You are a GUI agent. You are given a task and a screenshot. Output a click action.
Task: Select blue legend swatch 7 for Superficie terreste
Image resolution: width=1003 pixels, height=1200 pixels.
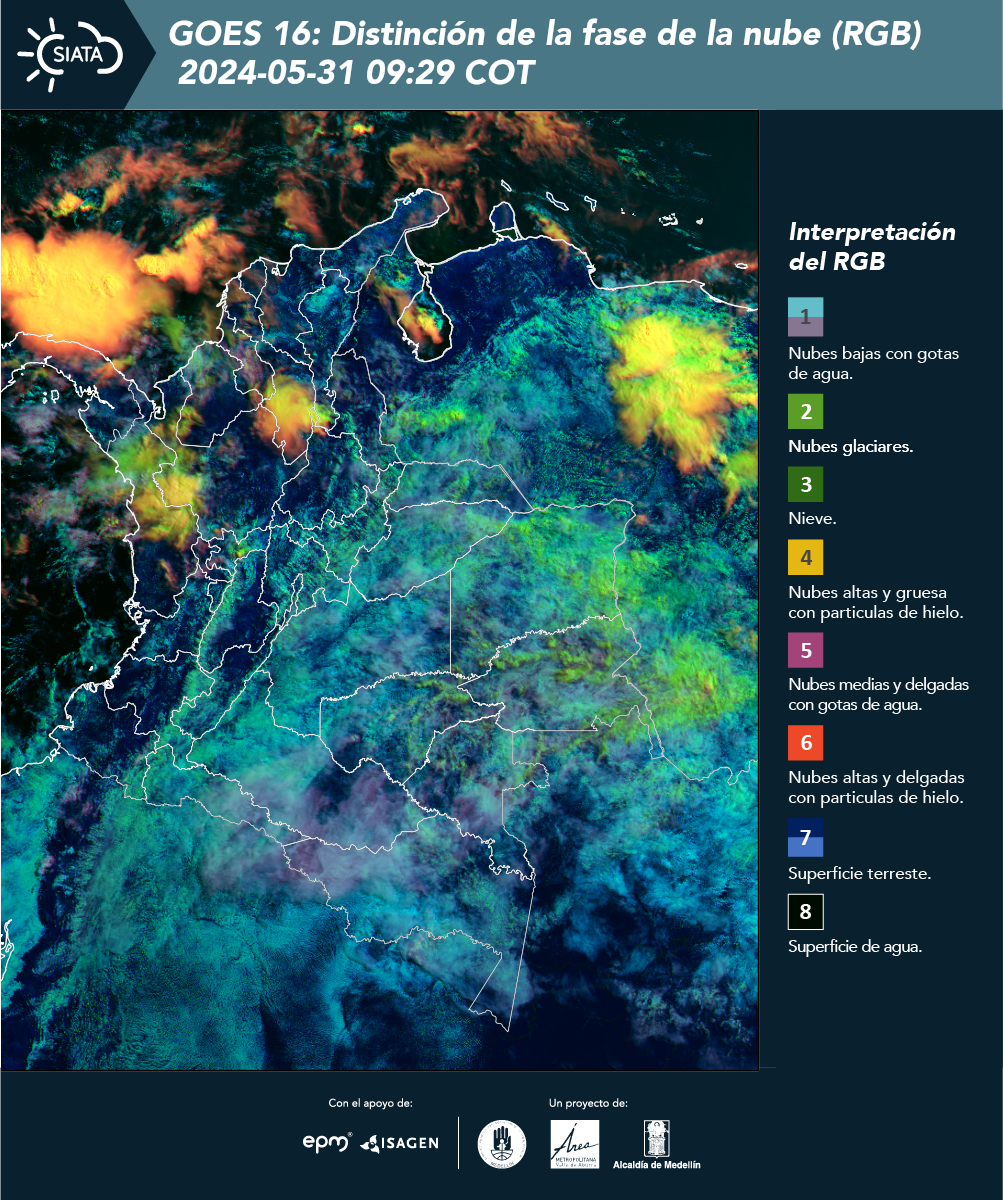(805, 838)
